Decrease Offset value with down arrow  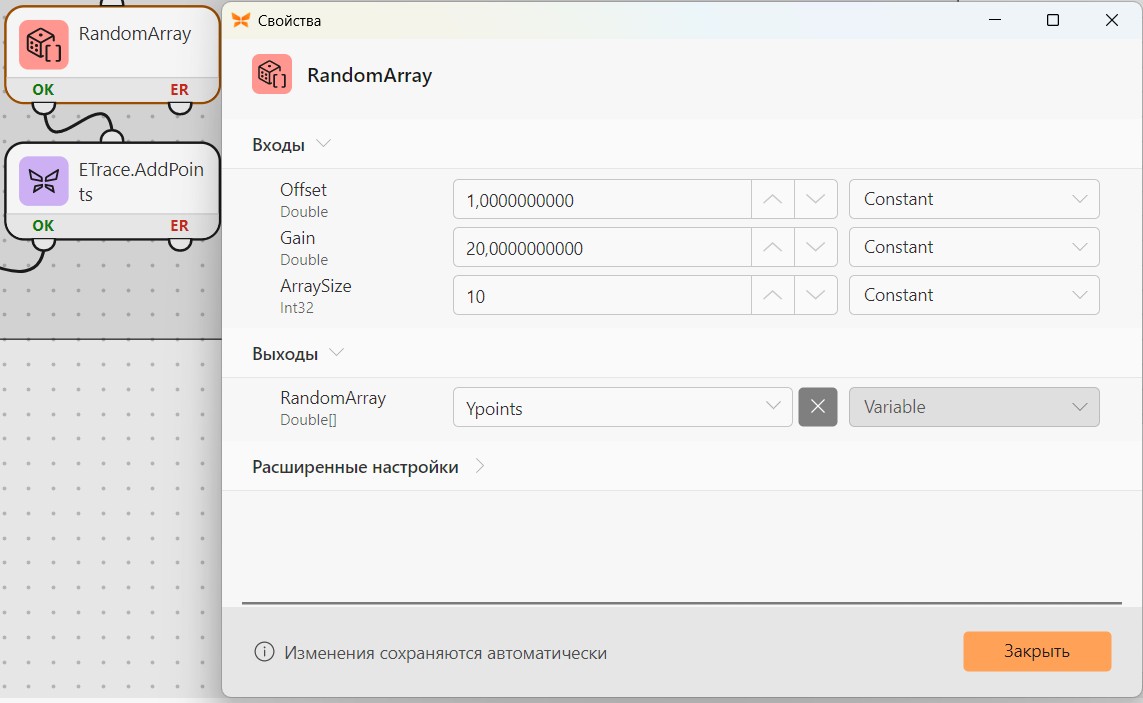point(816,199)
